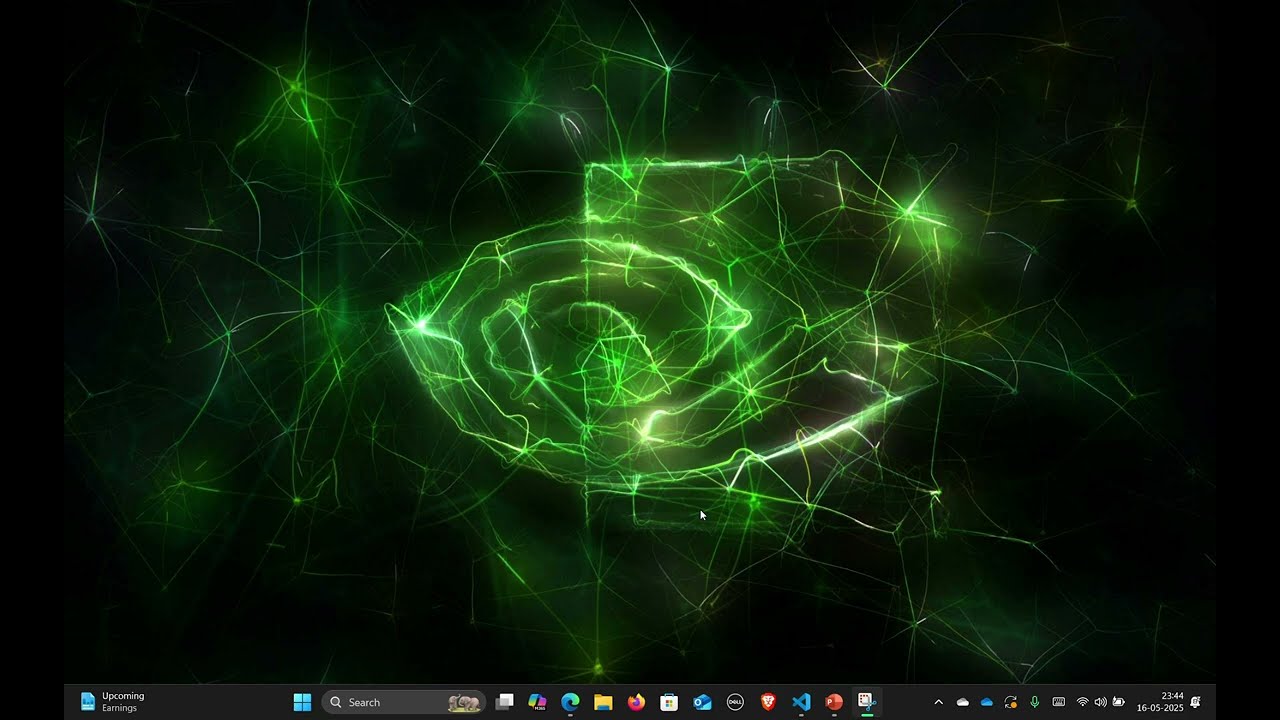Show hidden system tray icons
Image resolution: width=1280 pixels, height=720 pixels.
(938, 702)
